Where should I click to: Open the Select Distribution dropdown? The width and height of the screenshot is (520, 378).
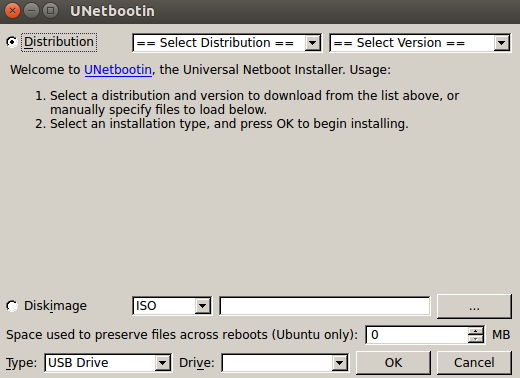(227, 43)
